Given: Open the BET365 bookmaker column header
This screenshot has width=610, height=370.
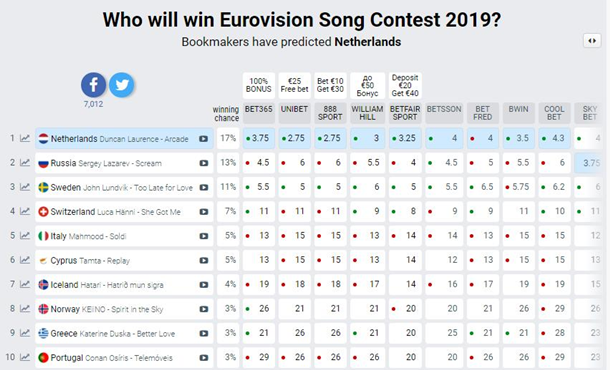Looking at the screenshot, I should [258, 113].
